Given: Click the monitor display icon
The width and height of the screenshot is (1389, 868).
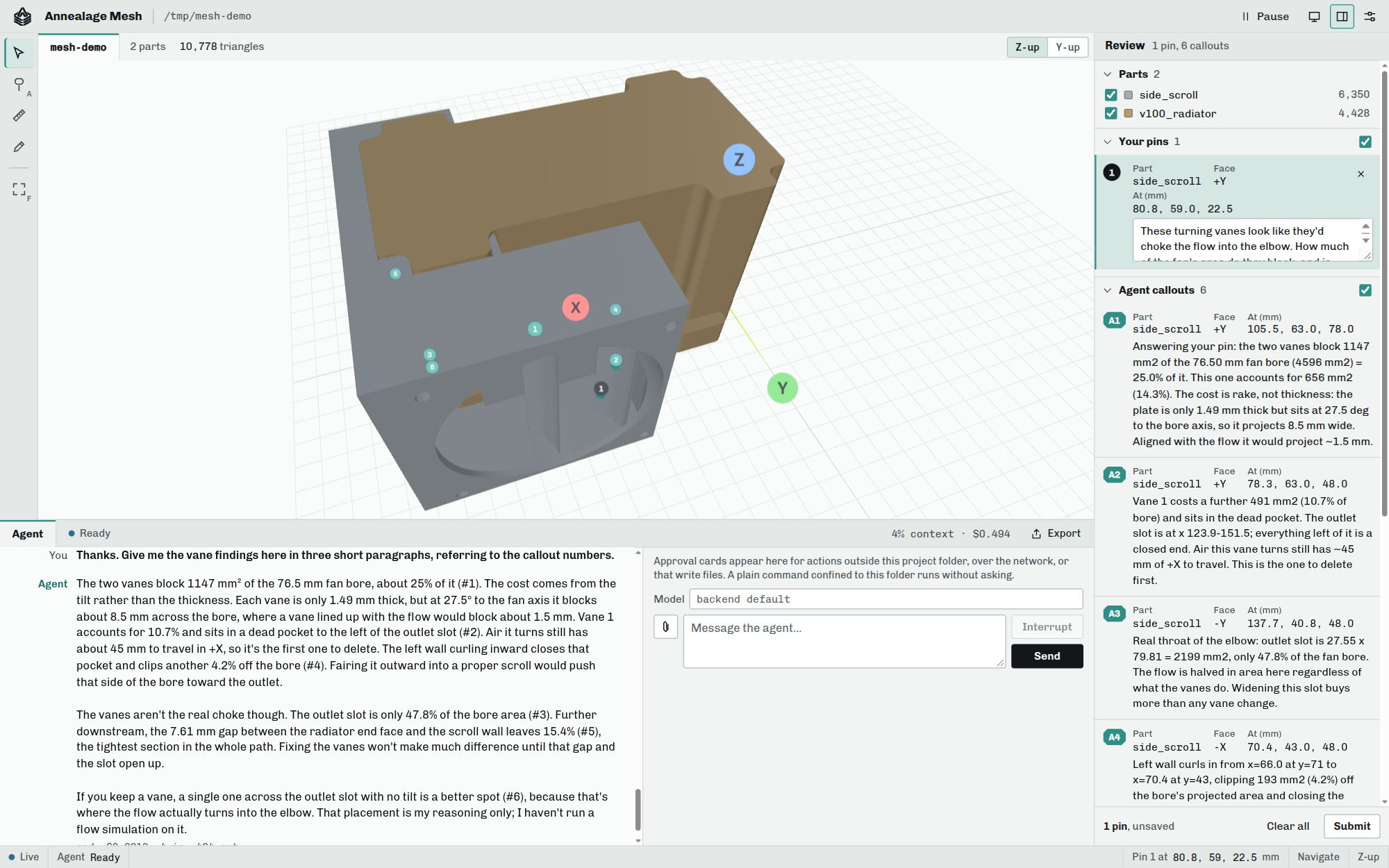Looking at the screenshot, I should click(x=1314, y=16).
